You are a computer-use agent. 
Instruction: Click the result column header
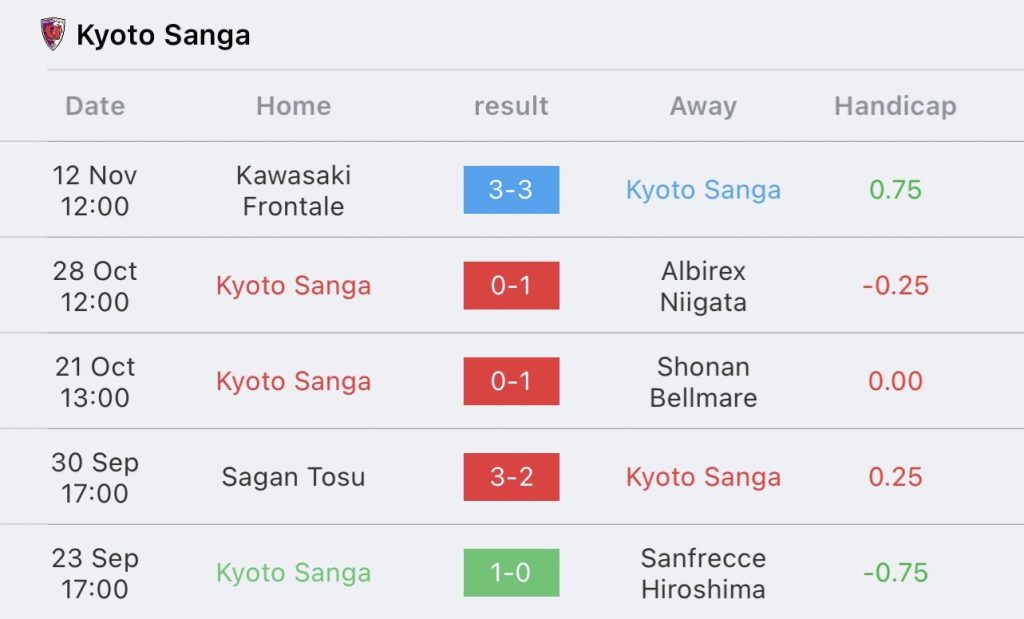click(511, 106)
